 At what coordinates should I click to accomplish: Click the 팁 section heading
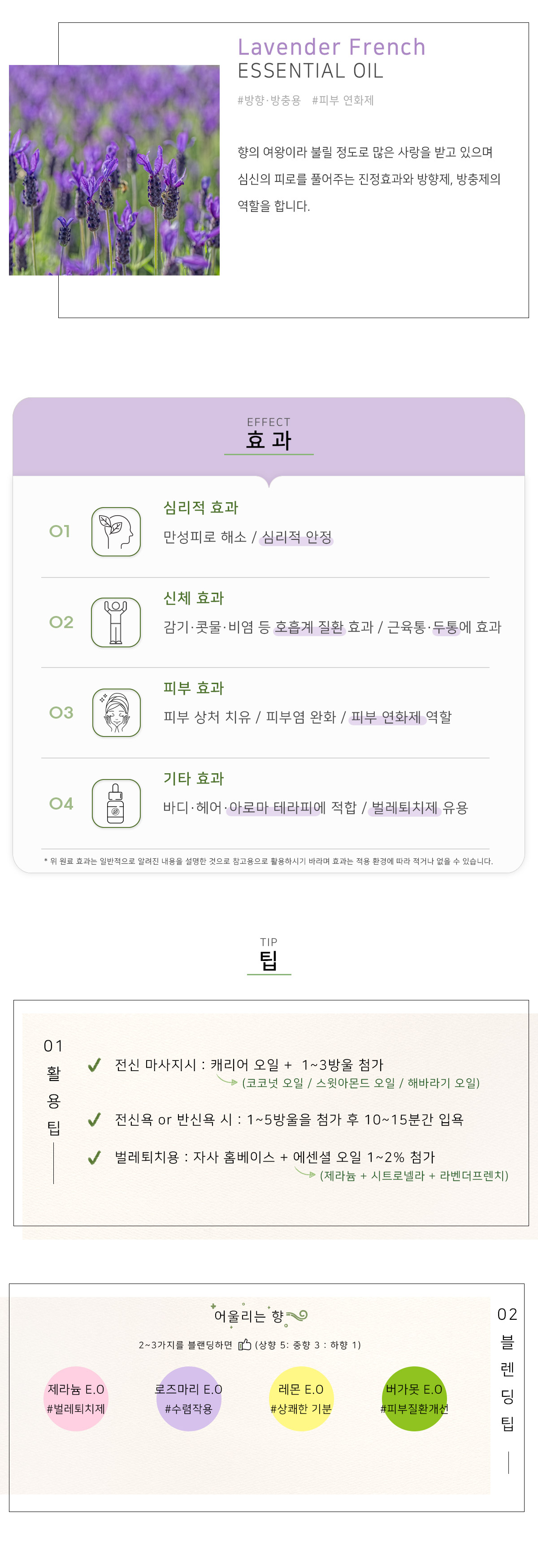269,961
